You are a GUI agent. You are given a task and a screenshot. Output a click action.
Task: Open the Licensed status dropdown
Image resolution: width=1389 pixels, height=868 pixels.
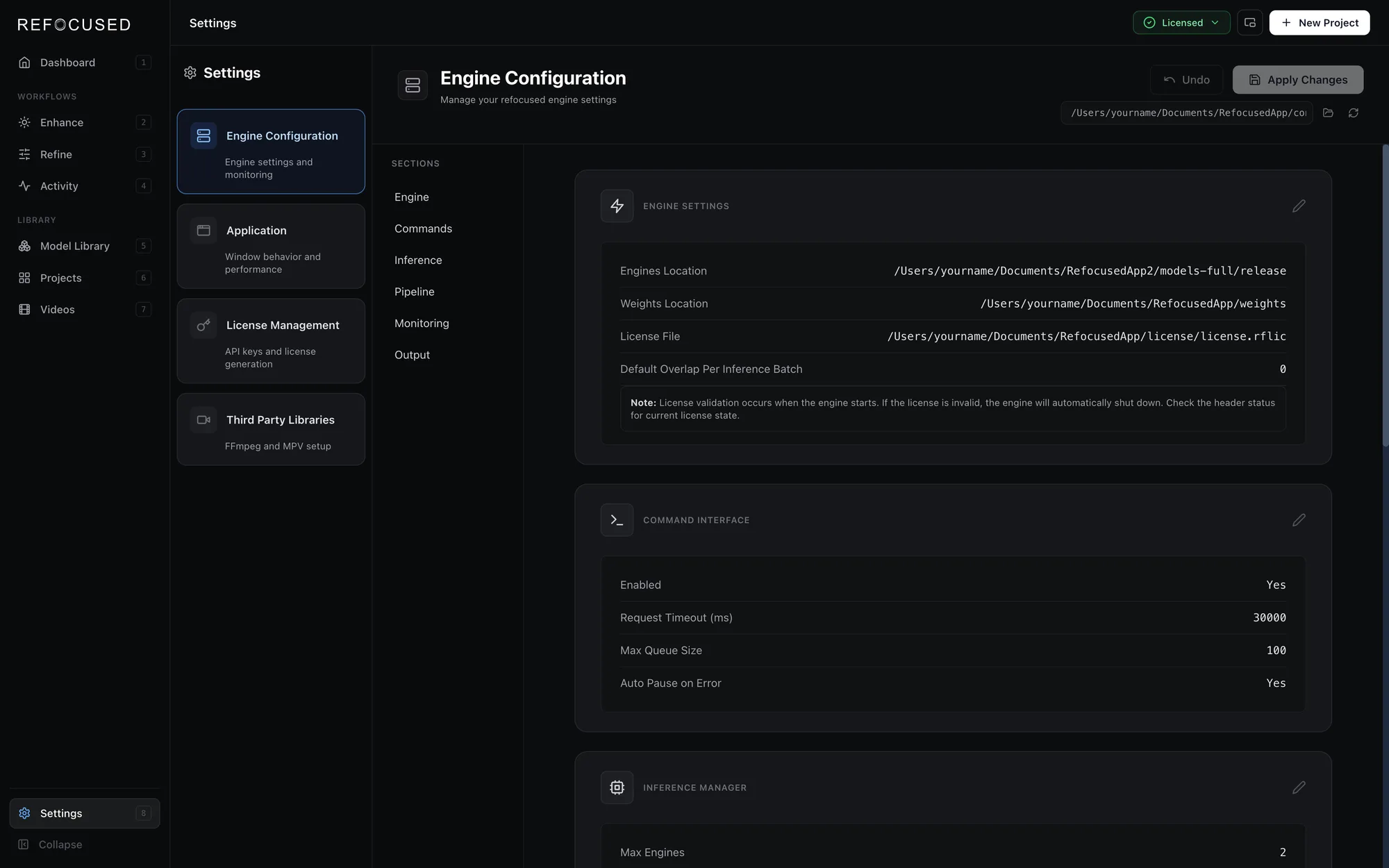(x=1181, y=23)
